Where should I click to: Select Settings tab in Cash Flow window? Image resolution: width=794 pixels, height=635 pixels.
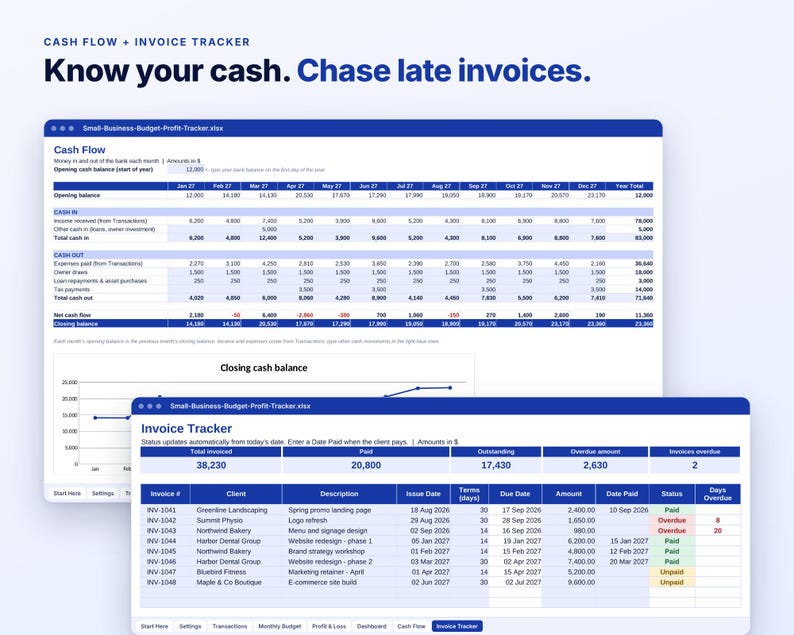pos(103,493)
